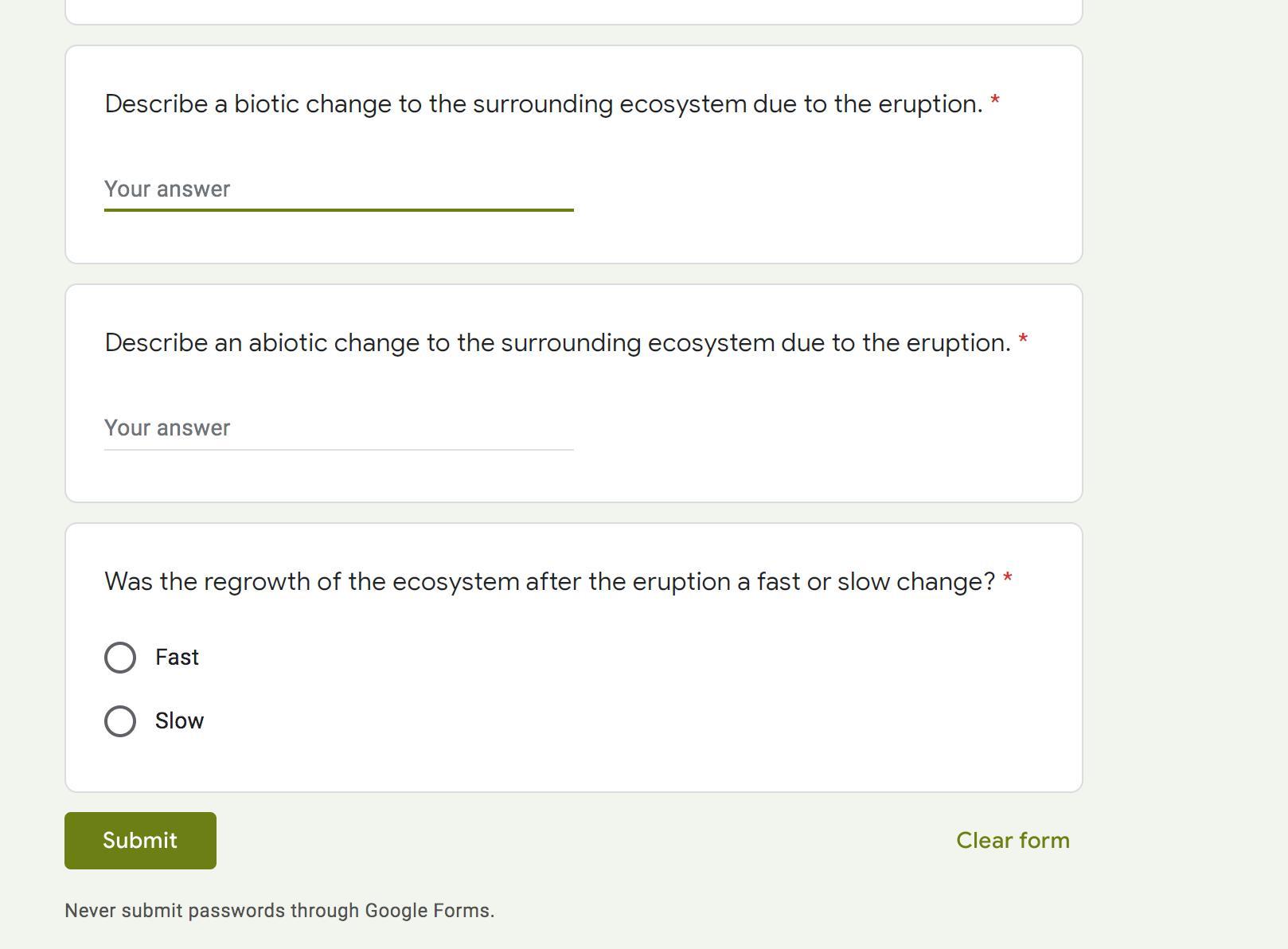
Task: Select the Fast radio button
Action: click(x=120, y=658)
